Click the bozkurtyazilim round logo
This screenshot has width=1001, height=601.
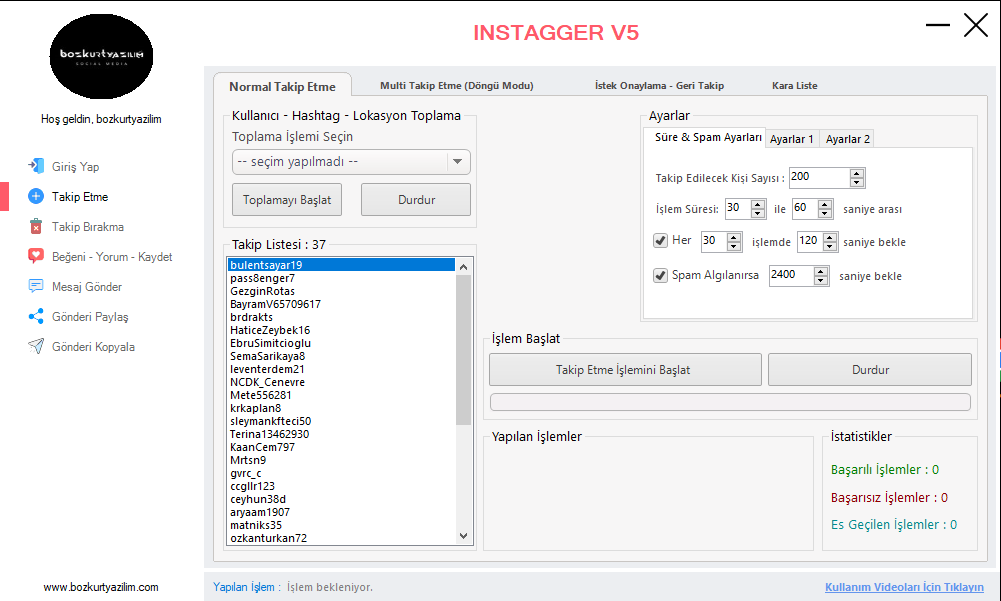click(x=101, y=56)
